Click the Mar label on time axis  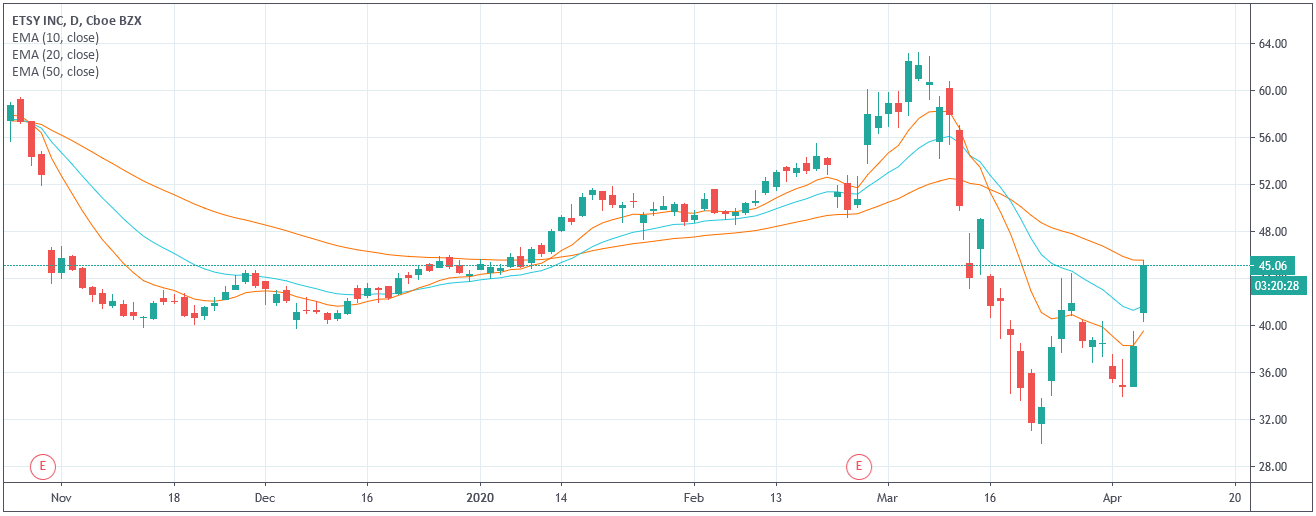click(x=888, y=497)
